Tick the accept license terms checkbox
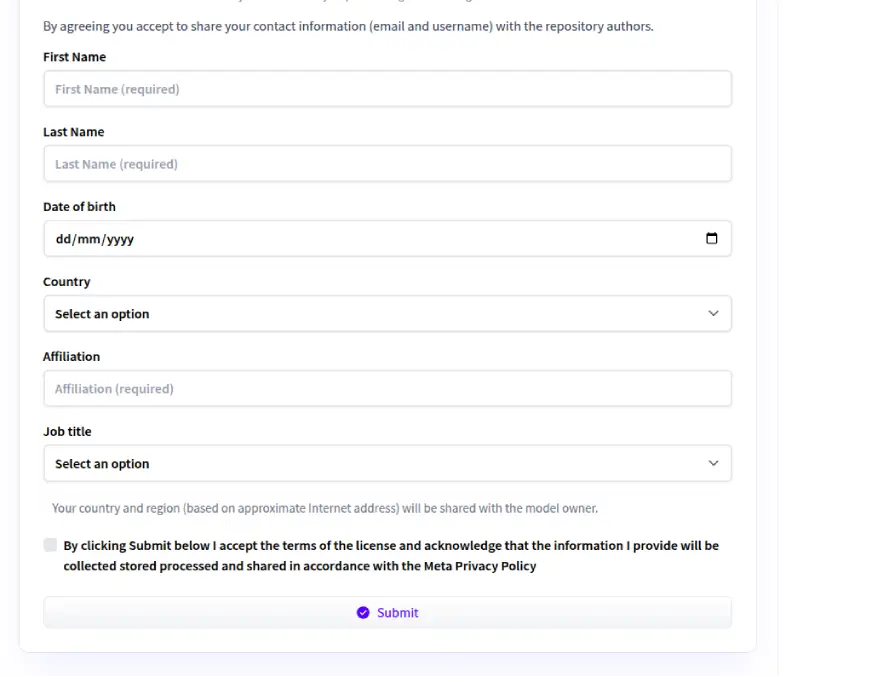This screenshot has width=872, height=676. click(x=50, y=545)
